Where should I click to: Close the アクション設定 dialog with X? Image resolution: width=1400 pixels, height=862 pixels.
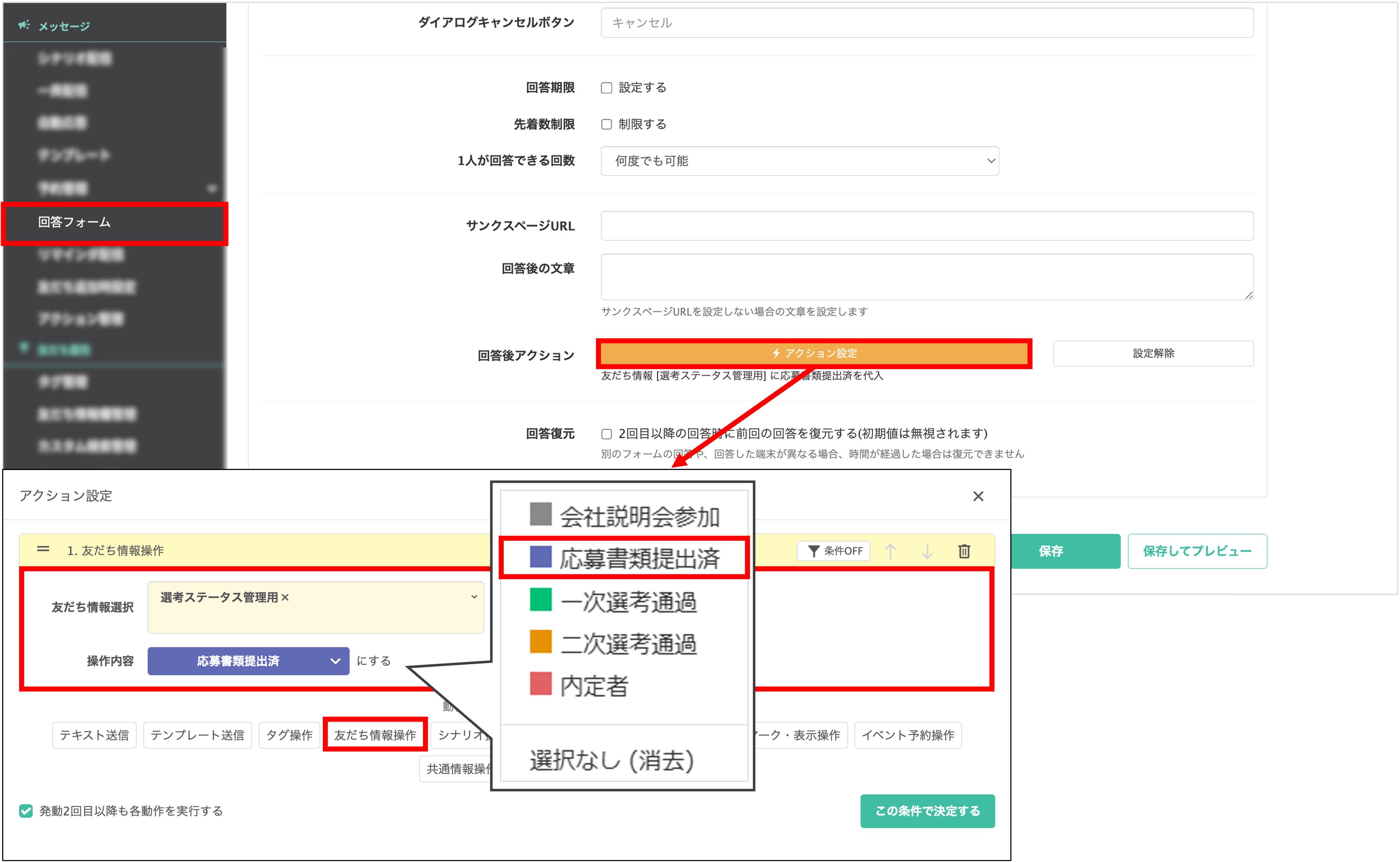pos(978,496)
